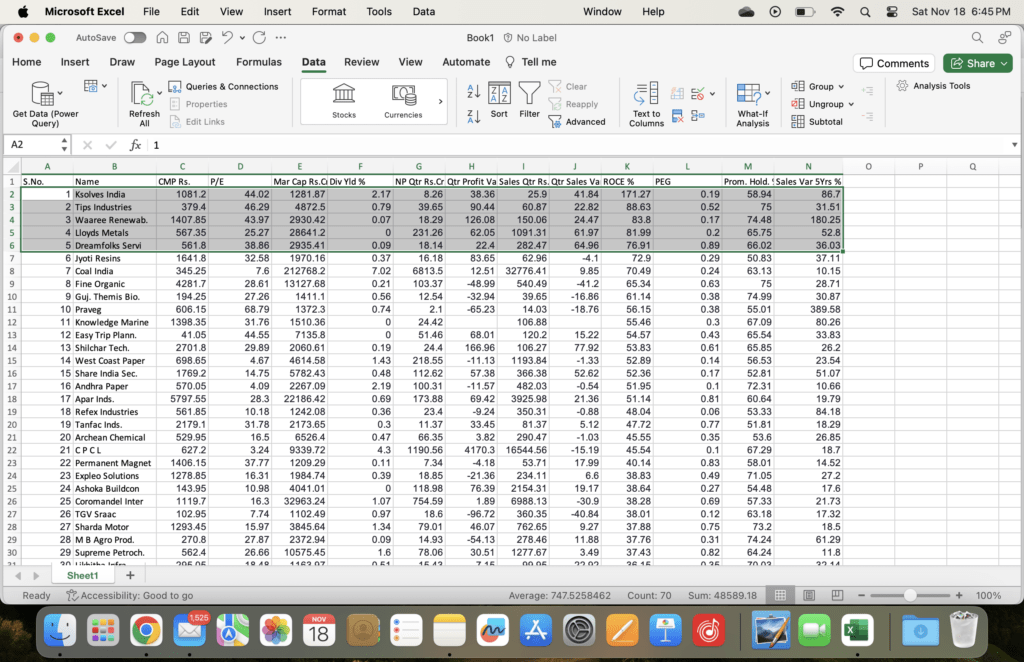Add a new sheet with plus button
This screenshot has height=662, width=1024.
(x=130, y=575)
